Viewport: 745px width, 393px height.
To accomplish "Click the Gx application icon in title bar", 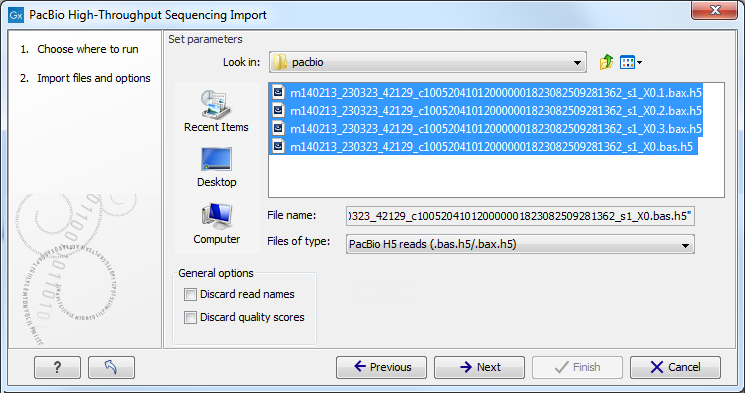I will coord(16,15).
